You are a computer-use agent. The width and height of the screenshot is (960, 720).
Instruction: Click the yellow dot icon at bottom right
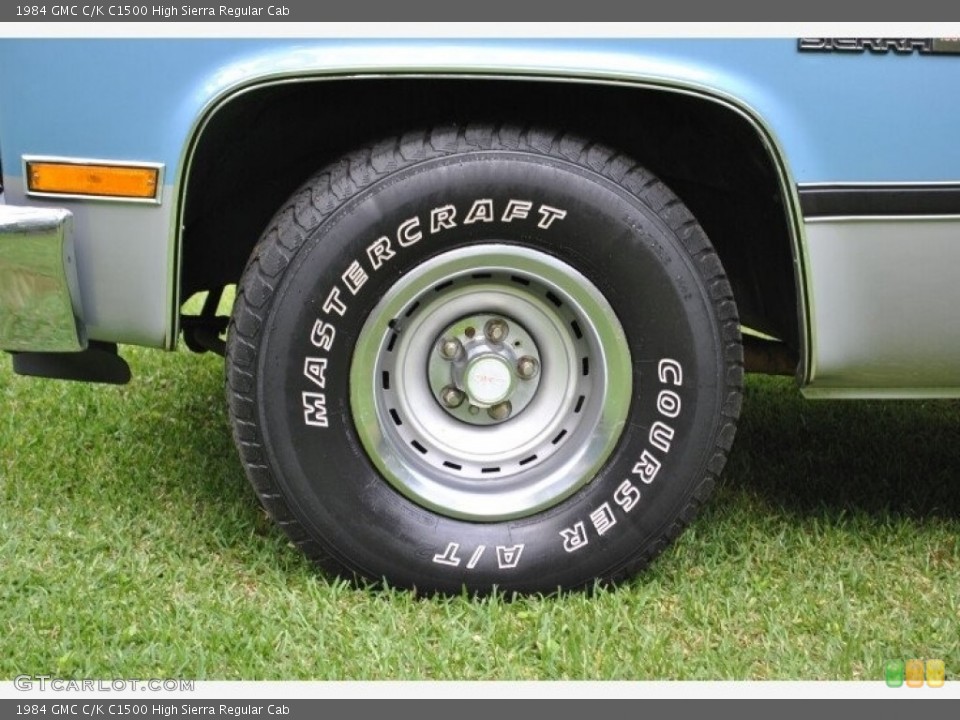pos(936,673)
